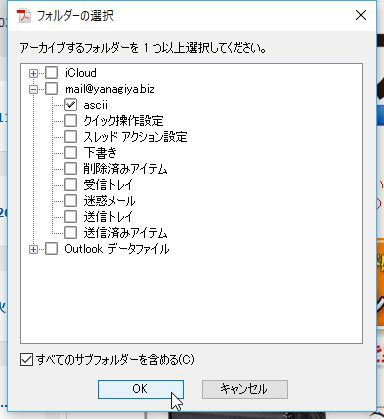Click the OK button
Screen dimensions: 384x419
click(x=141, y=389)
